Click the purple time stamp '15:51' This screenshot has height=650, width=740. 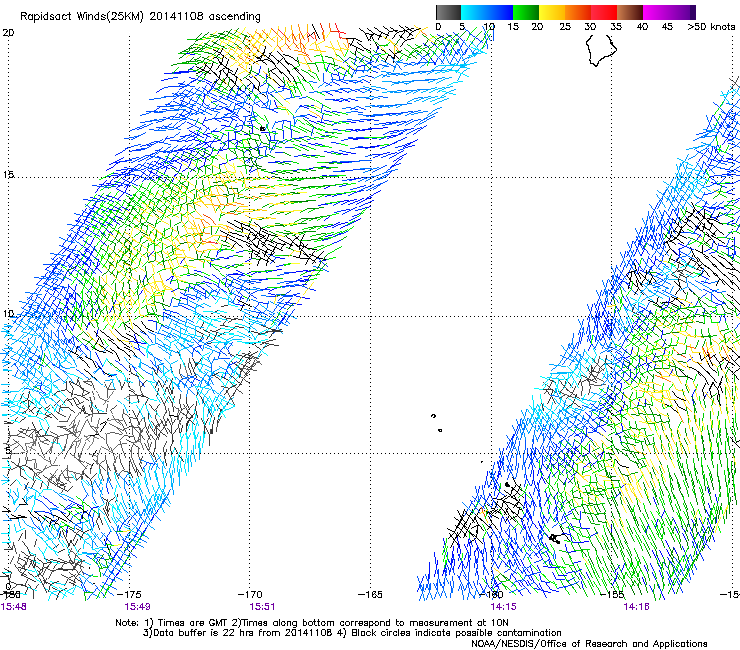pos(262,607)
